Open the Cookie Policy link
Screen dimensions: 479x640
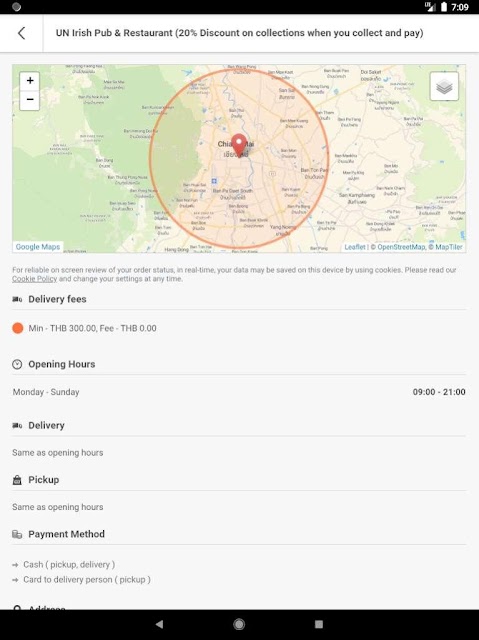[34, 279]
